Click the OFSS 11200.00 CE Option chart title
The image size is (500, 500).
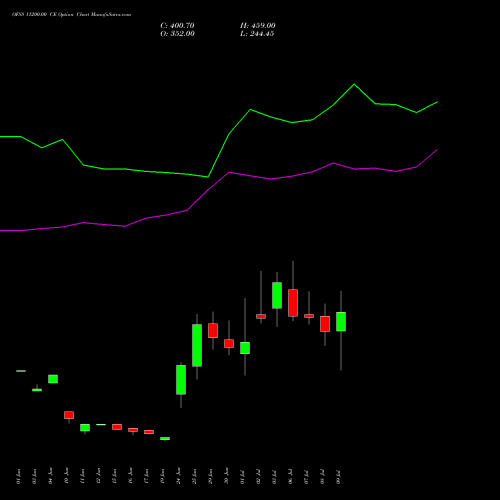pyautogui.click(x=71, y=15)
